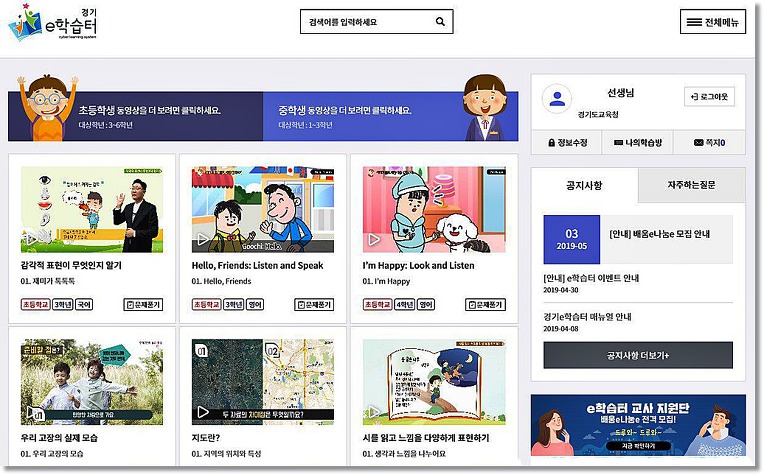Click the 로그아웃 button

coord(709,96)
